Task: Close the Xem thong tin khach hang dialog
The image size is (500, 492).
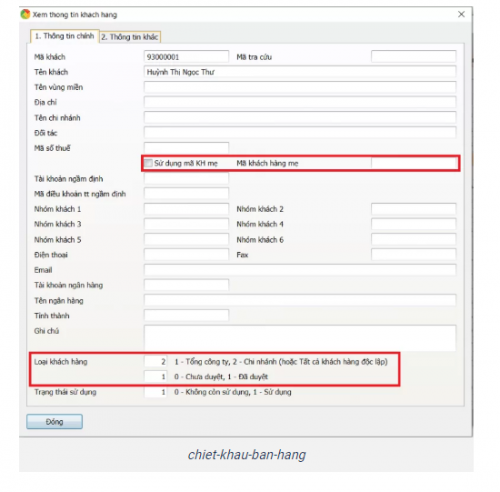Action: (x=461, y=14)
